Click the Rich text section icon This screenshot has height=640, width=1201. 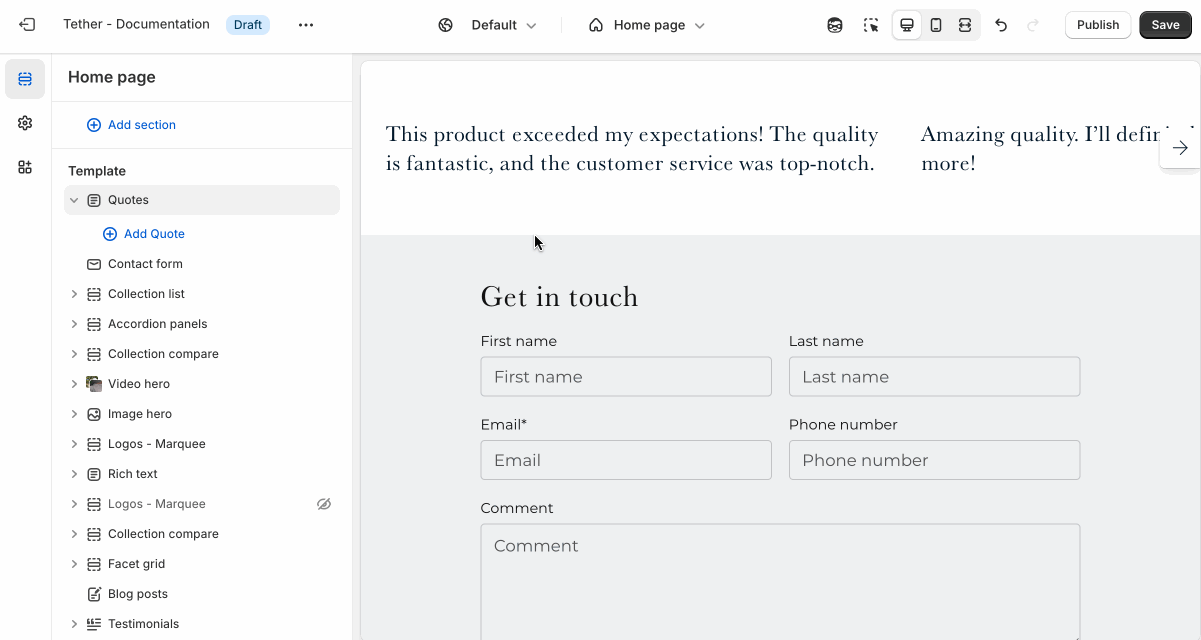94,474
